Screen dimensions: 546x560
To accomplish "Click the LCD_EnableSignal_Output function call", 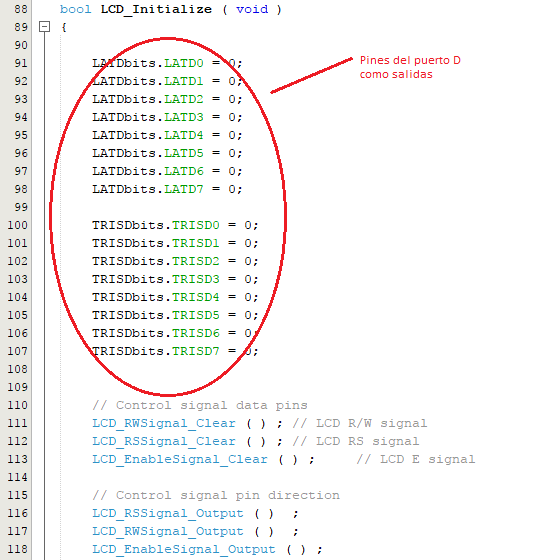I will (x=184, y=549).
